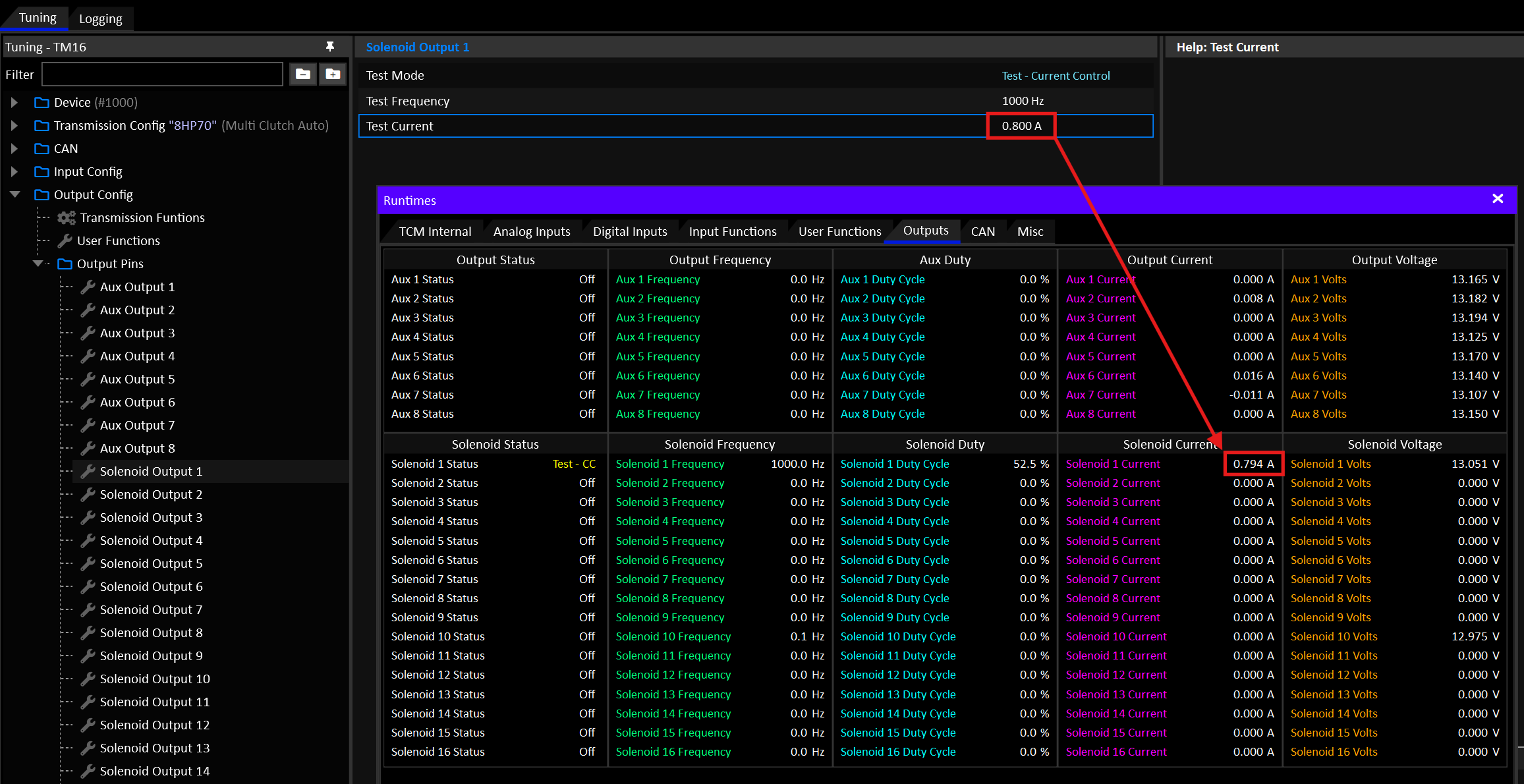
Task: Select Solenoid Output 12 in tree
Action: (x=155, y=725)
